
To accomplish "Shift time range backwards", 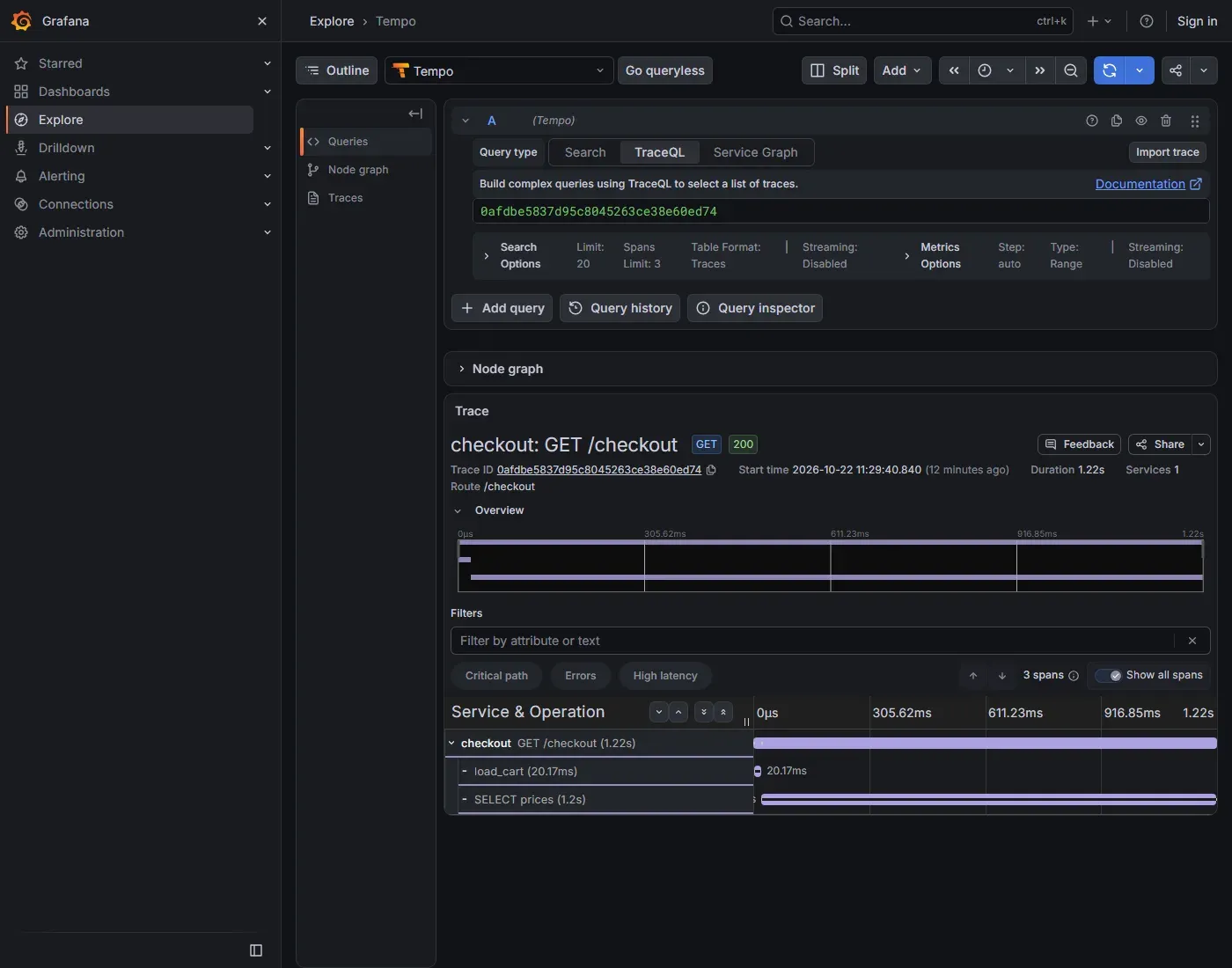I will coord(954,70).
